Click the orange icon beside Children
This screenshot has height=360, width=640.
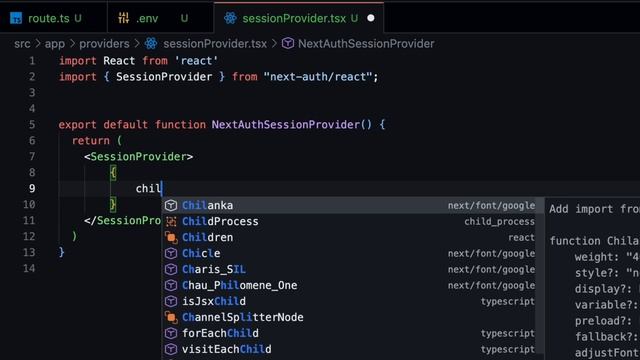point(171,237)
